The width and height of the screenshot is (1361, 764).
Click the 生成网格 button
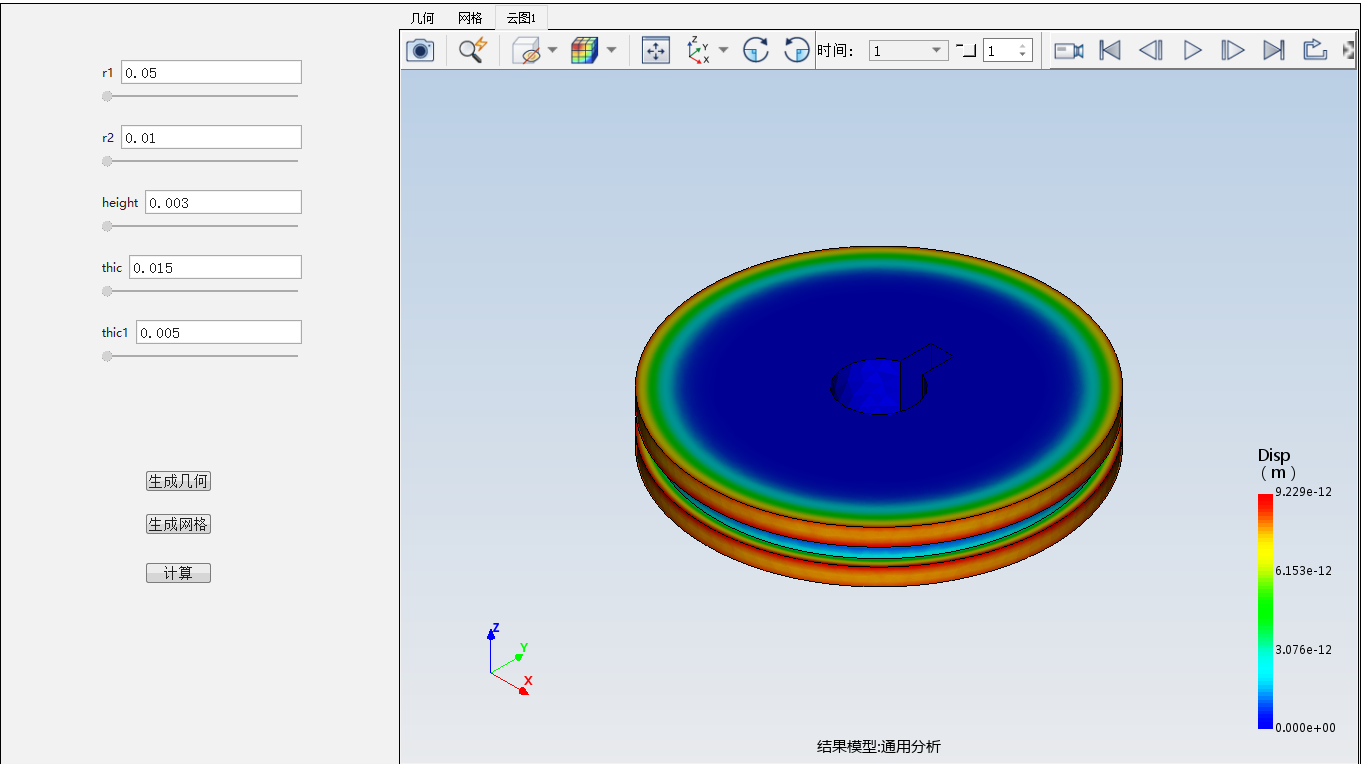pyautogui.click(x=178, y=524)
